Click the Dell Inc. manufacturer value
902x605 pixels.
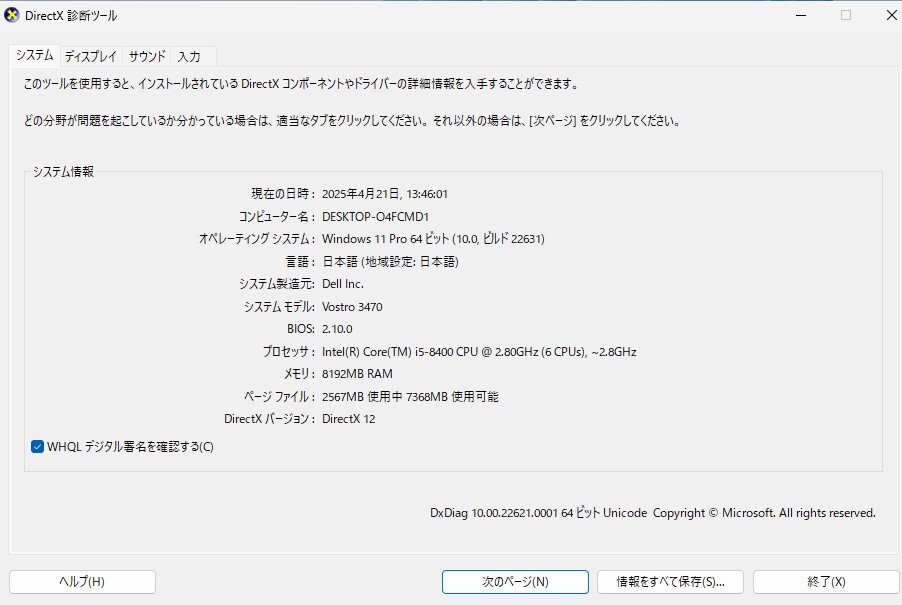pos(342,284)
